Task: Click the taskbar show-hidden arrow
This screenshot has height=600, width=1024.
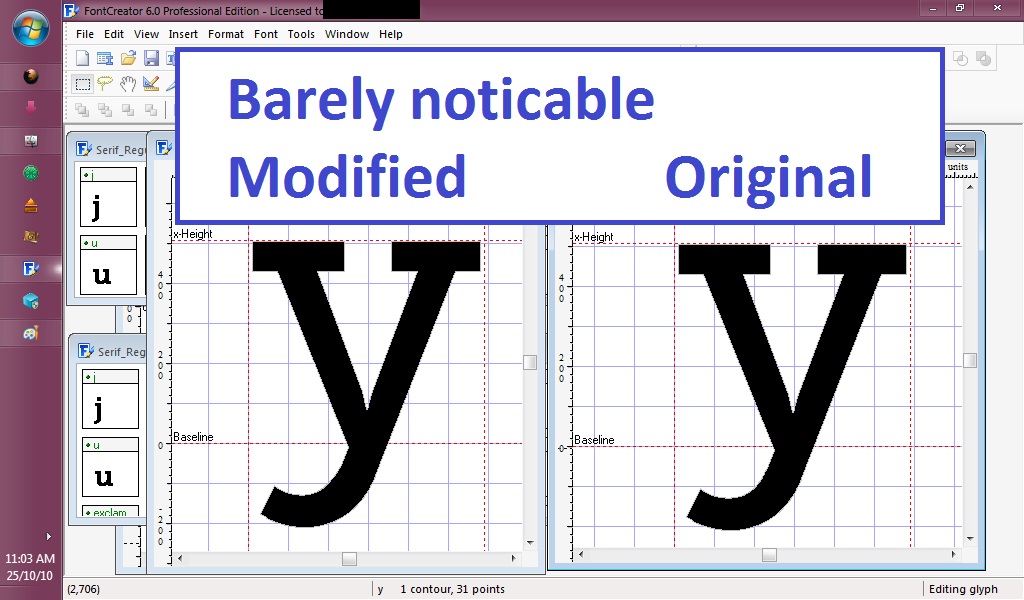Action: [48, 537]
